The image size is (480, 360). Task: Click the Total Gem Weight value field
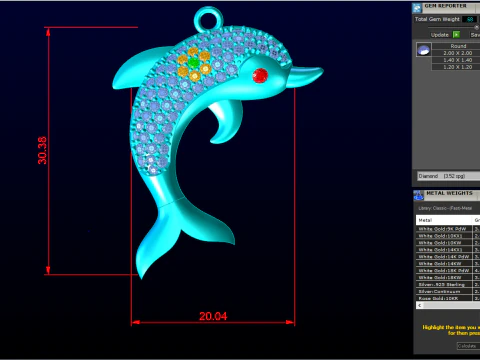click(x=470, y=19)
